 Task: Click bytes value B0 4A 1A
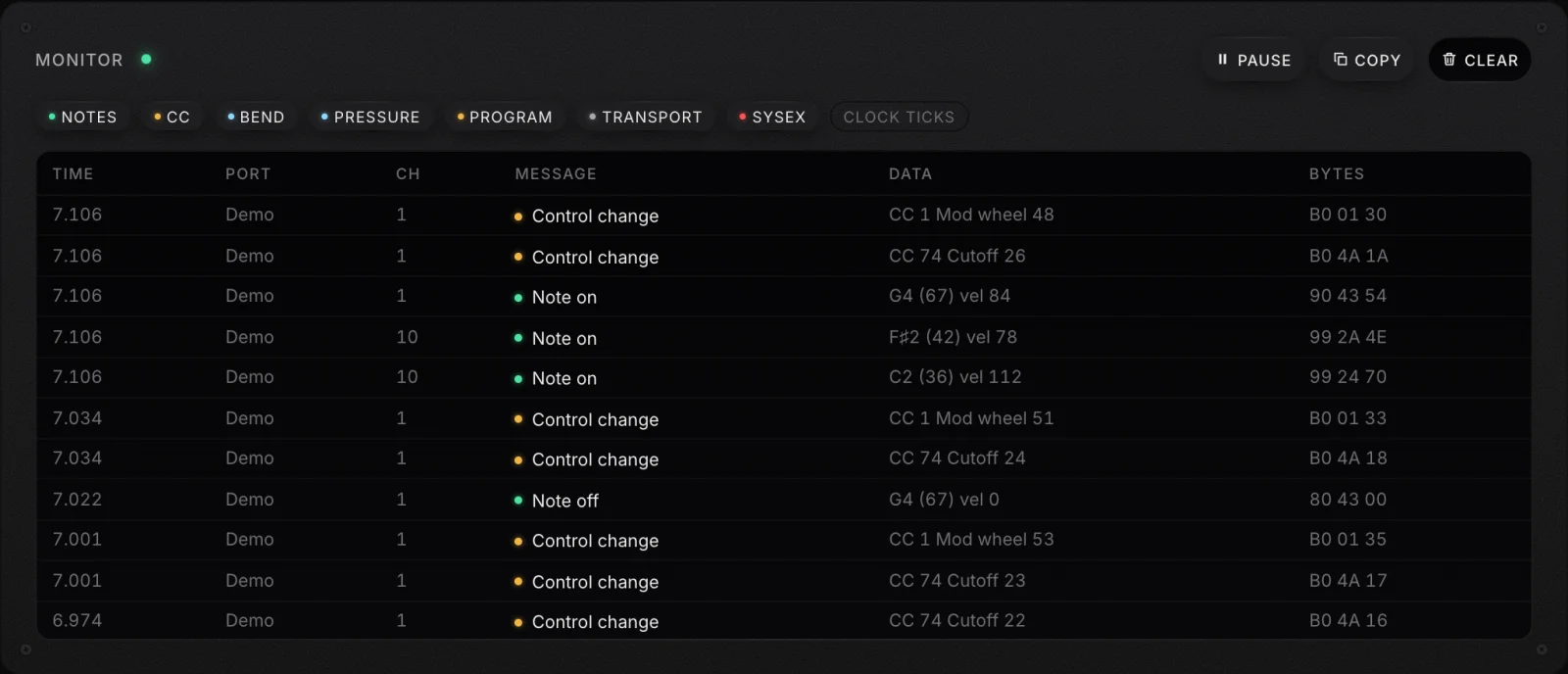coord(1348,256)
